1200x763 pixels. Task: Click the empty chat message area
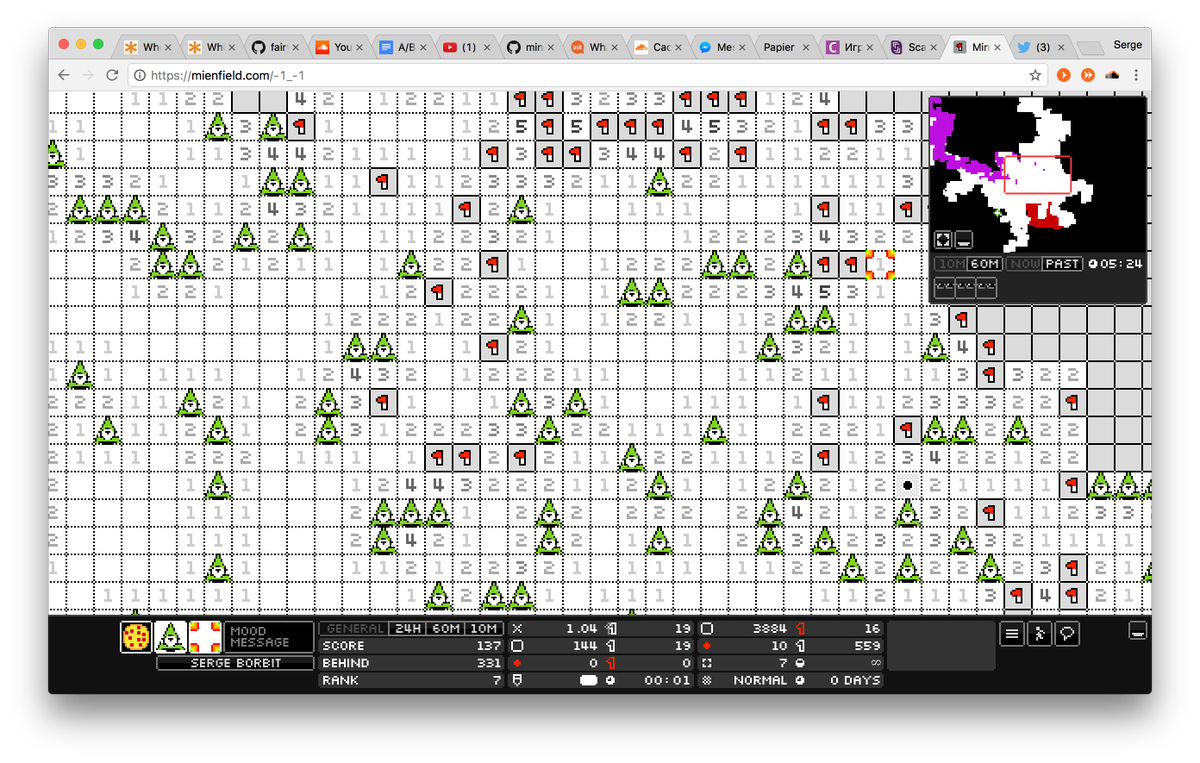pos(941,646)
